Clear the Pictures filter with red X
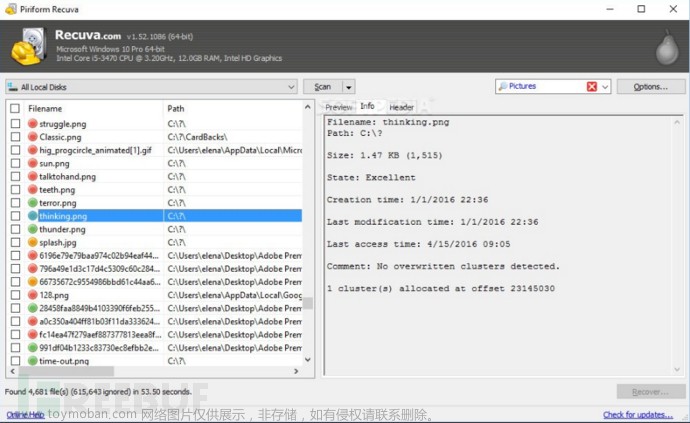 592,87
